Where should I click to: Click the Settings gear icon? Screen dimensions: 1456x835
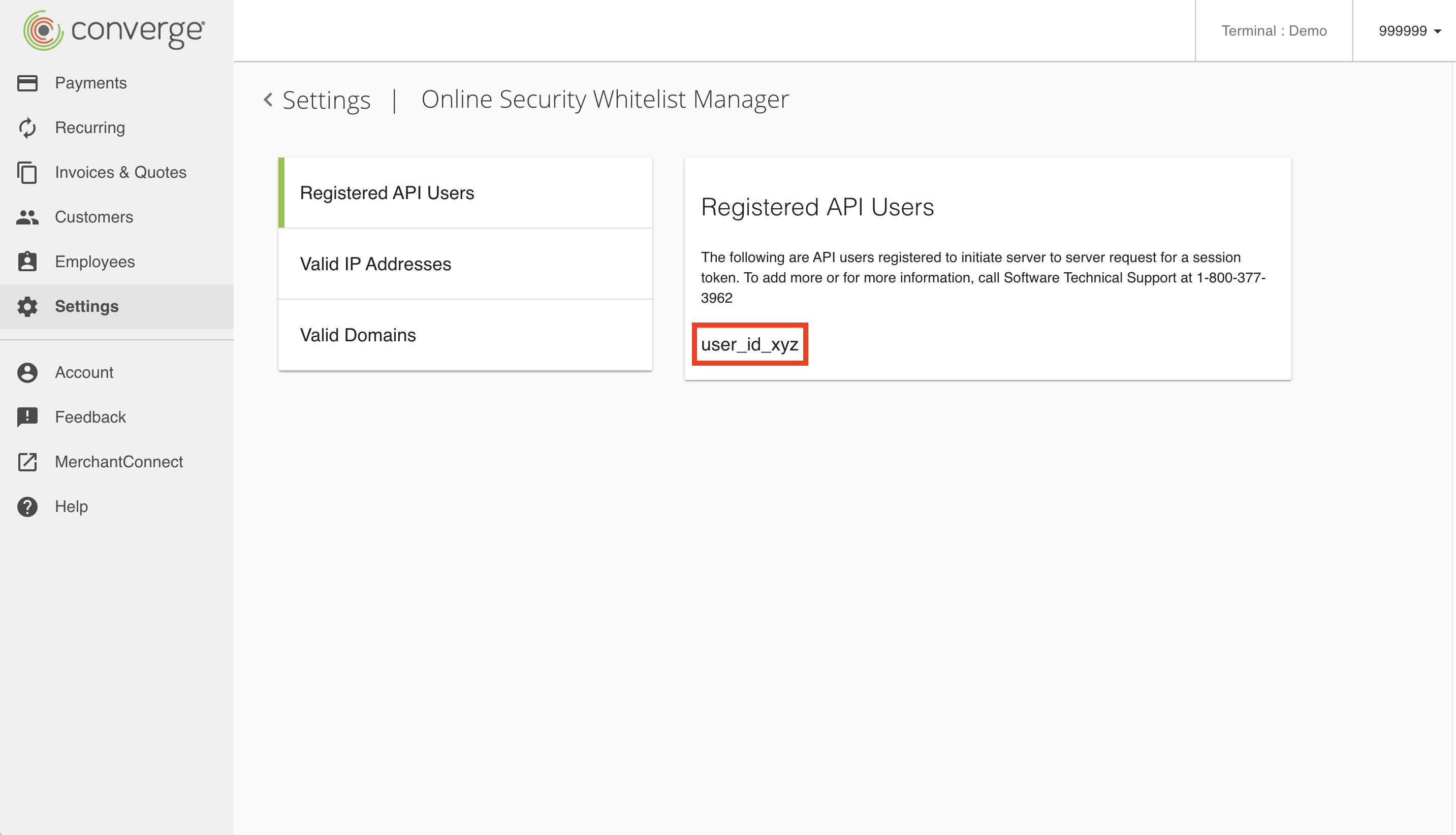pos(27,306)
